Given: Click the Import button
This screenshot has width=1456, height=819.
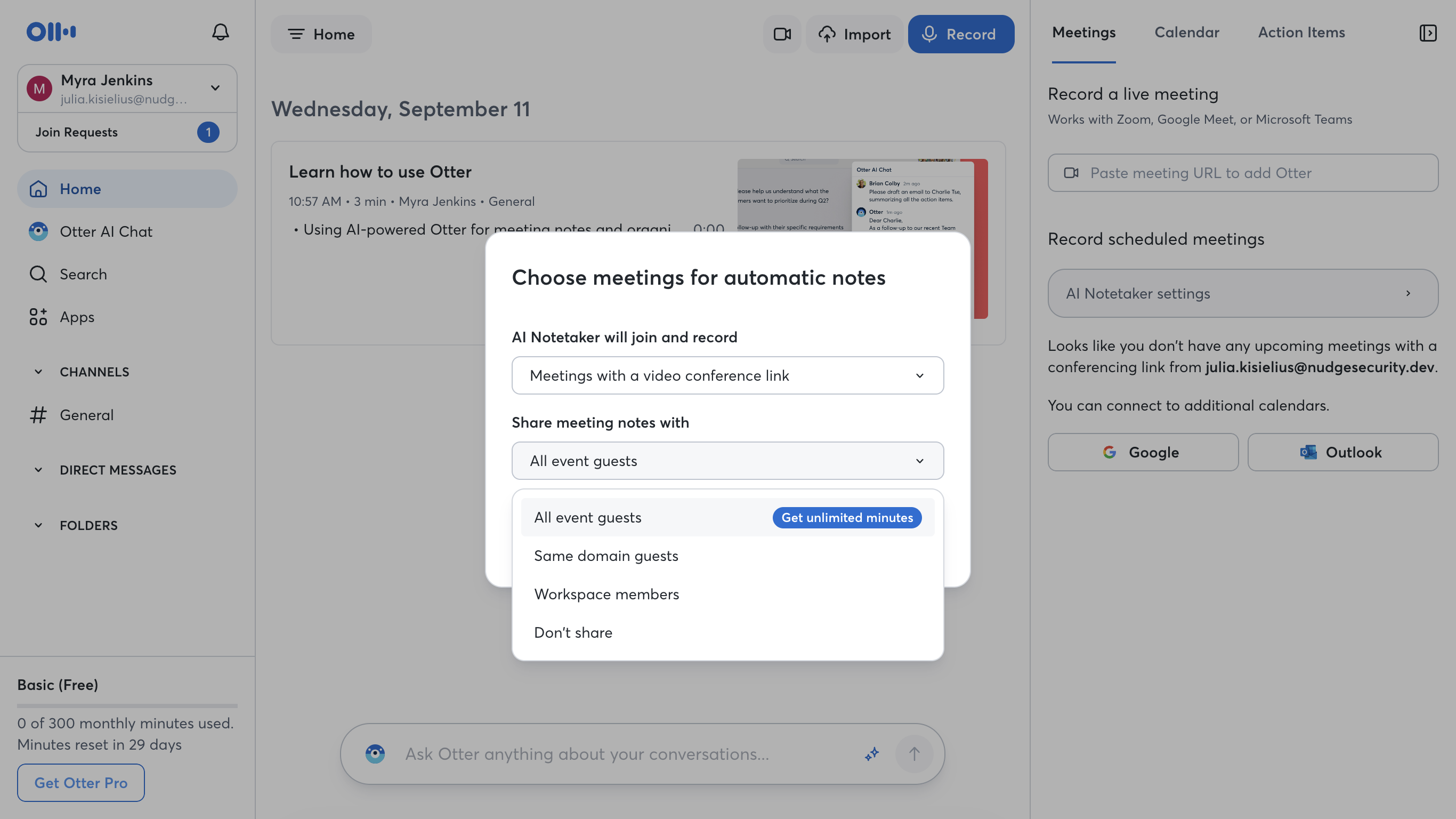Looking at the screenshot, I should pos(855,34).
